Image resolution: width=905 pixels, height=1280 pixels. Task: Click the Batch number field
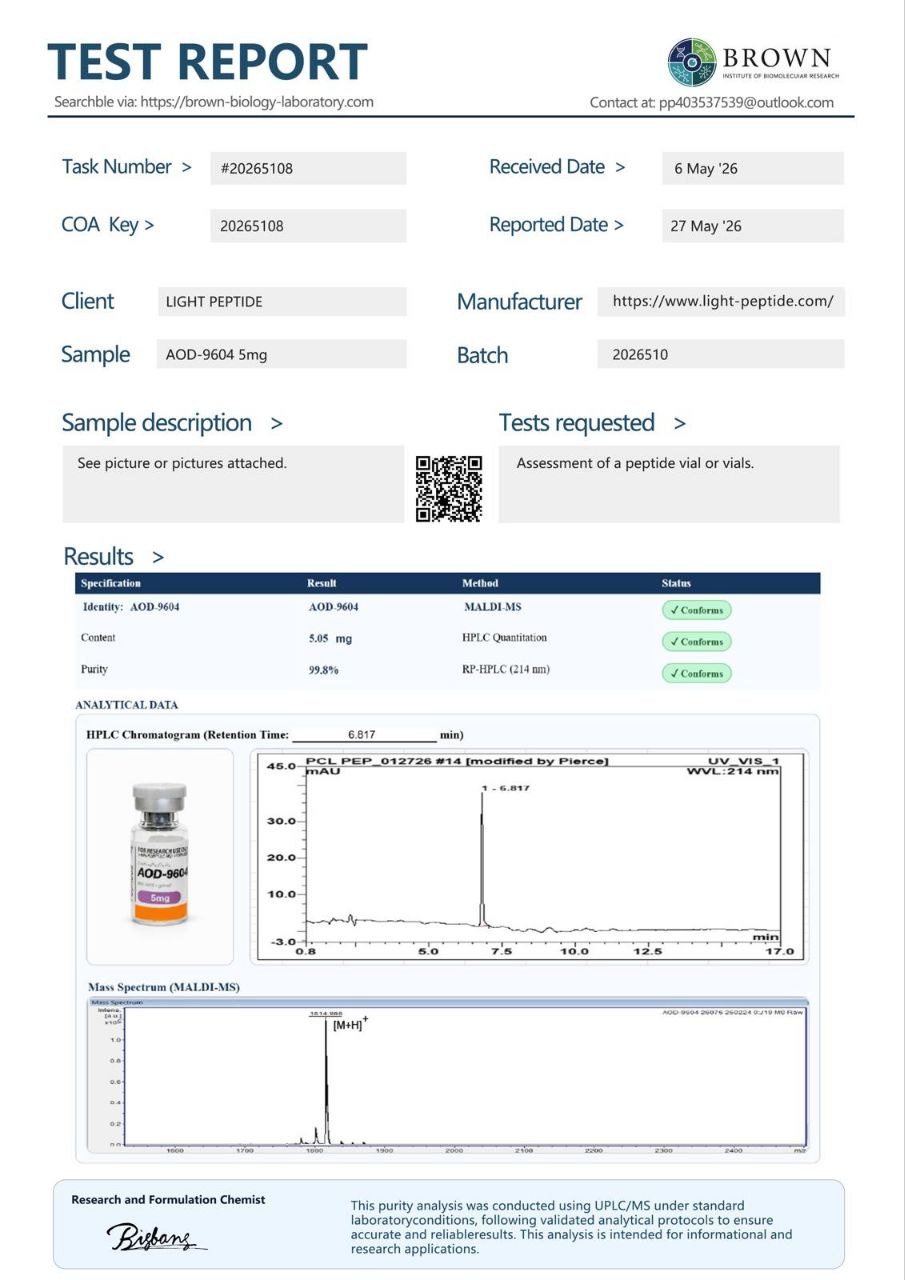(722, 354)
